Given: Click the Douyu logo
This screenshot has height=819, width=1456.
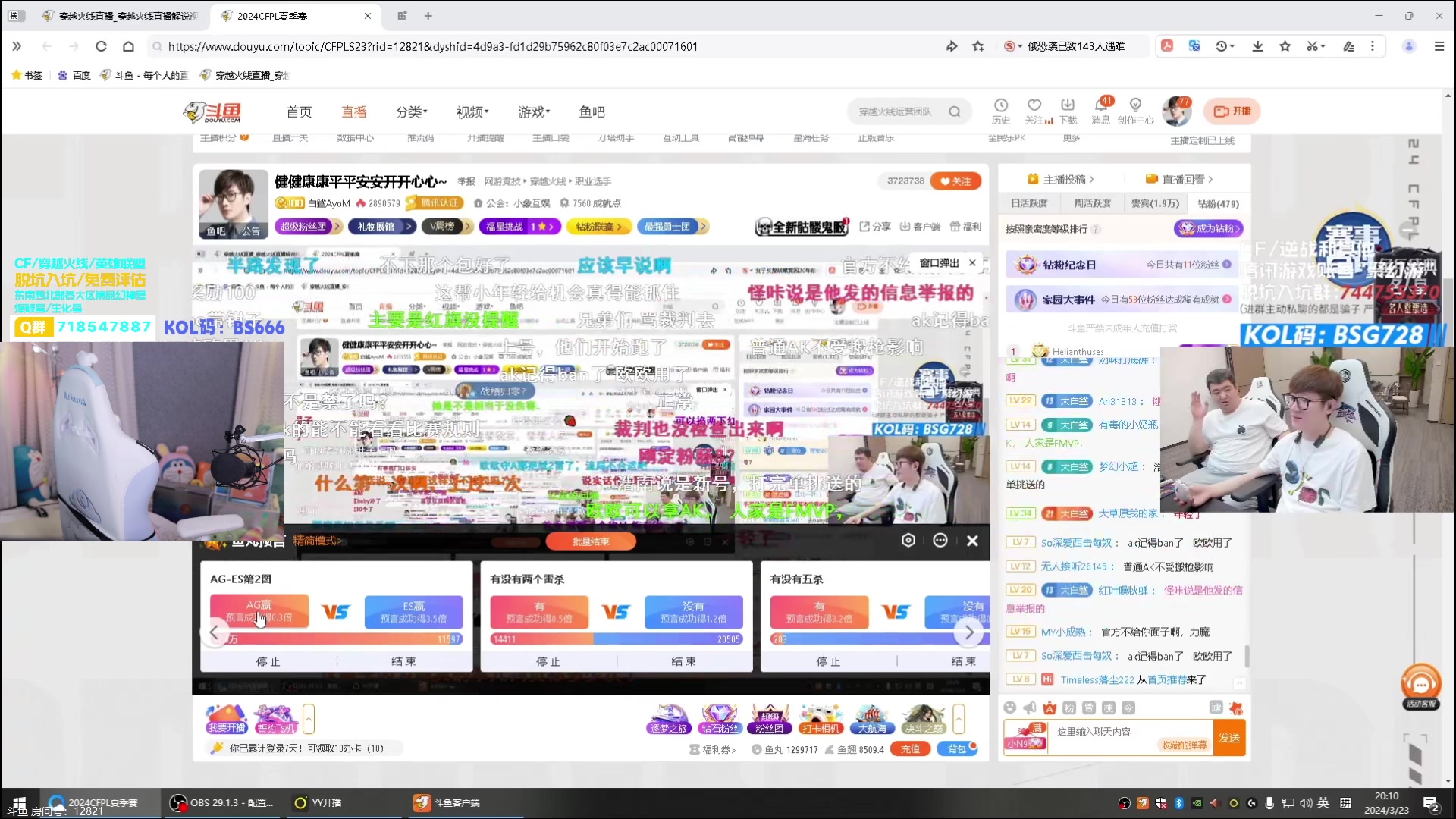Looking at the screenshot, I should tap(212, 112).
